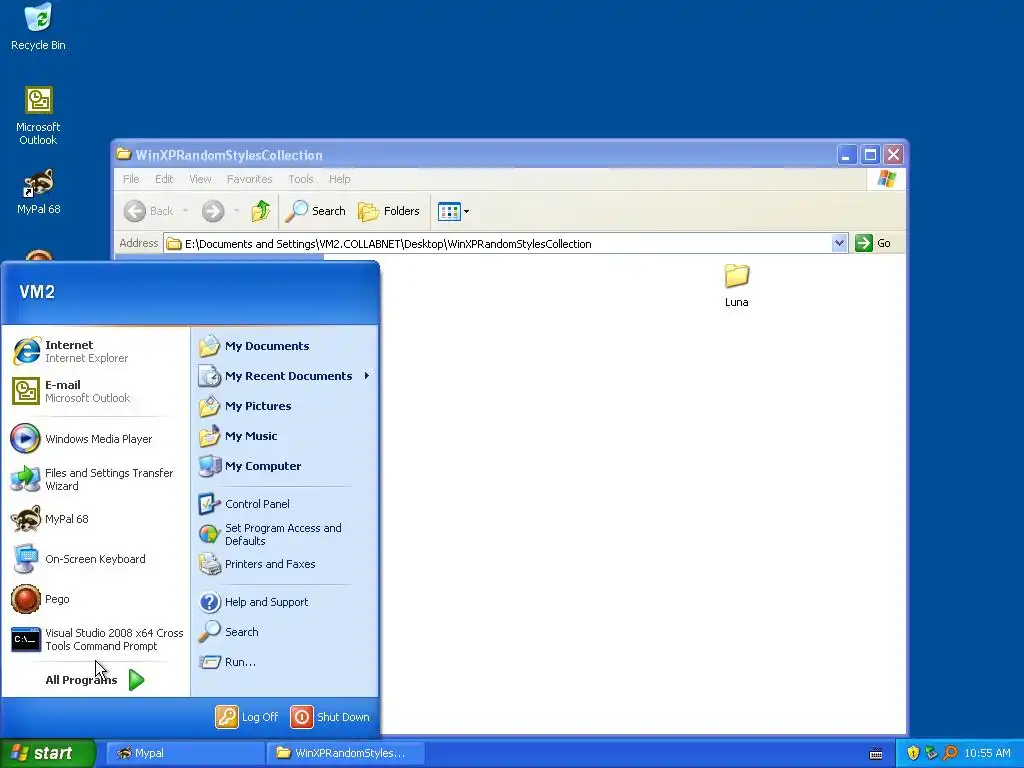Click the Log Off button
The width and height of the screenshot is (1024, 768).
click(247, 717)
